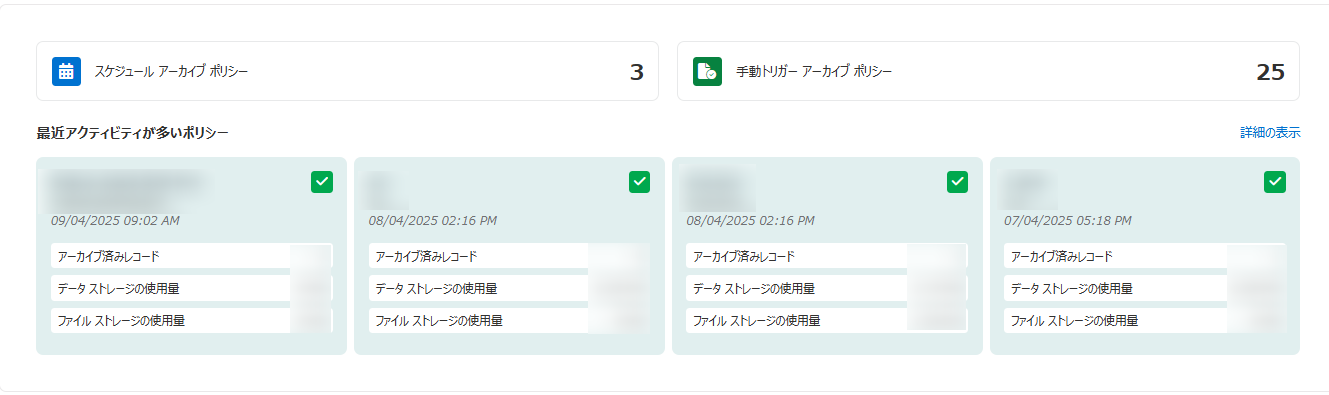Click アーカイブ済みレコード row in third card
The height and width of the screenshot is (395, 1329).
pos(827,256)
